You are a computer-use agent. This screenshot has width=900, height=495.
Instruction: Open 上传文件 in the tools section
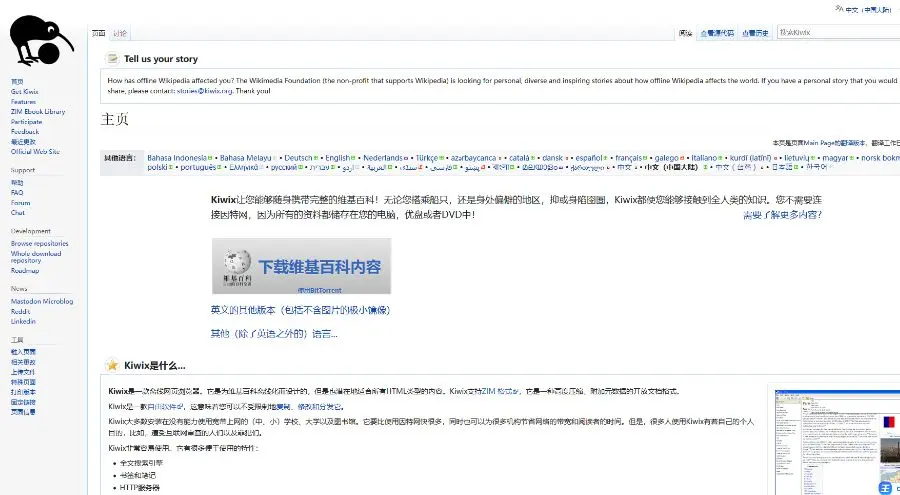point(24,372)
